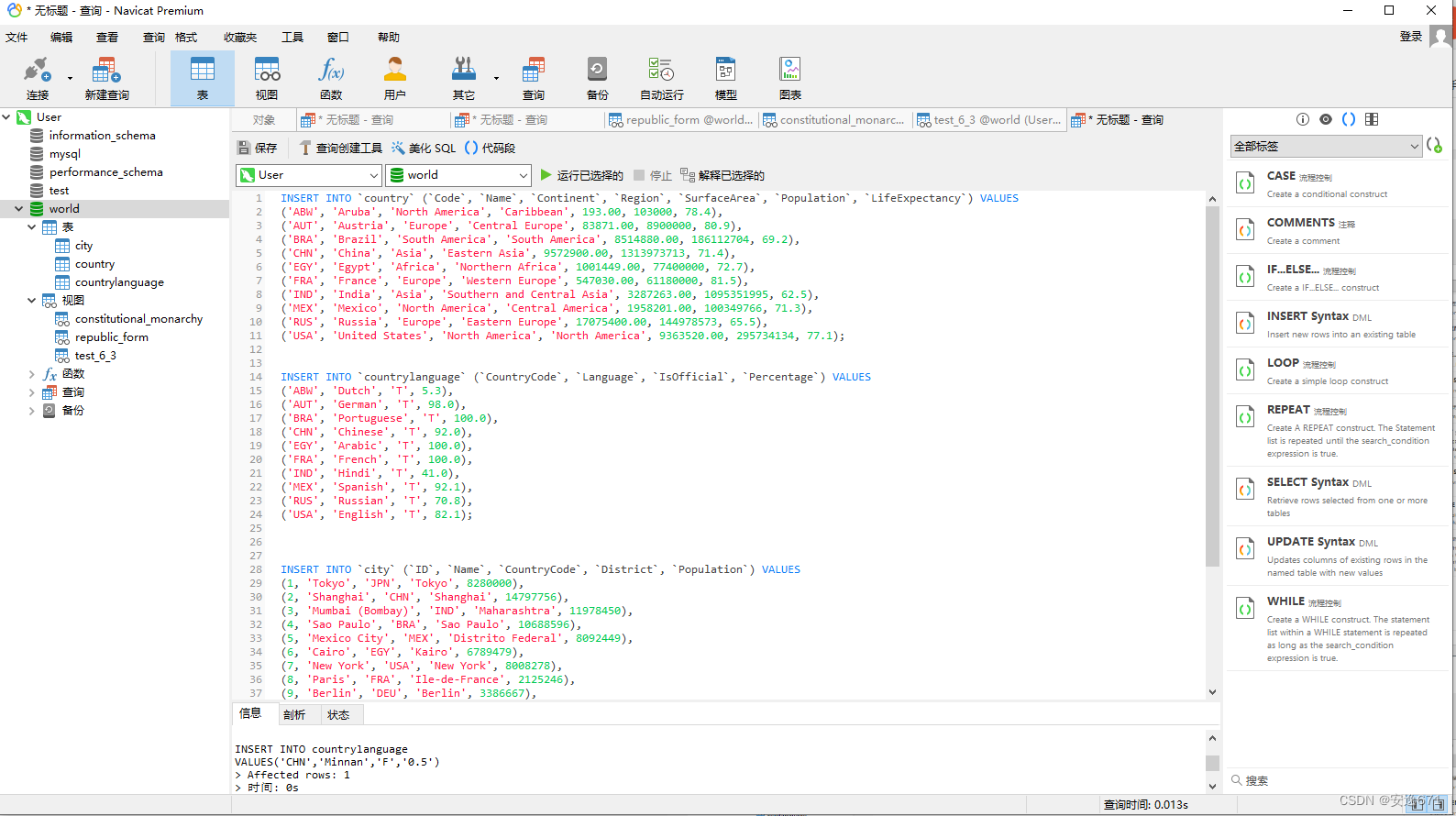Image resolution: width=1456 pixels, height=816 pixels.
Task: Click the 新建查询 new query icon
Action: [106, 78]
